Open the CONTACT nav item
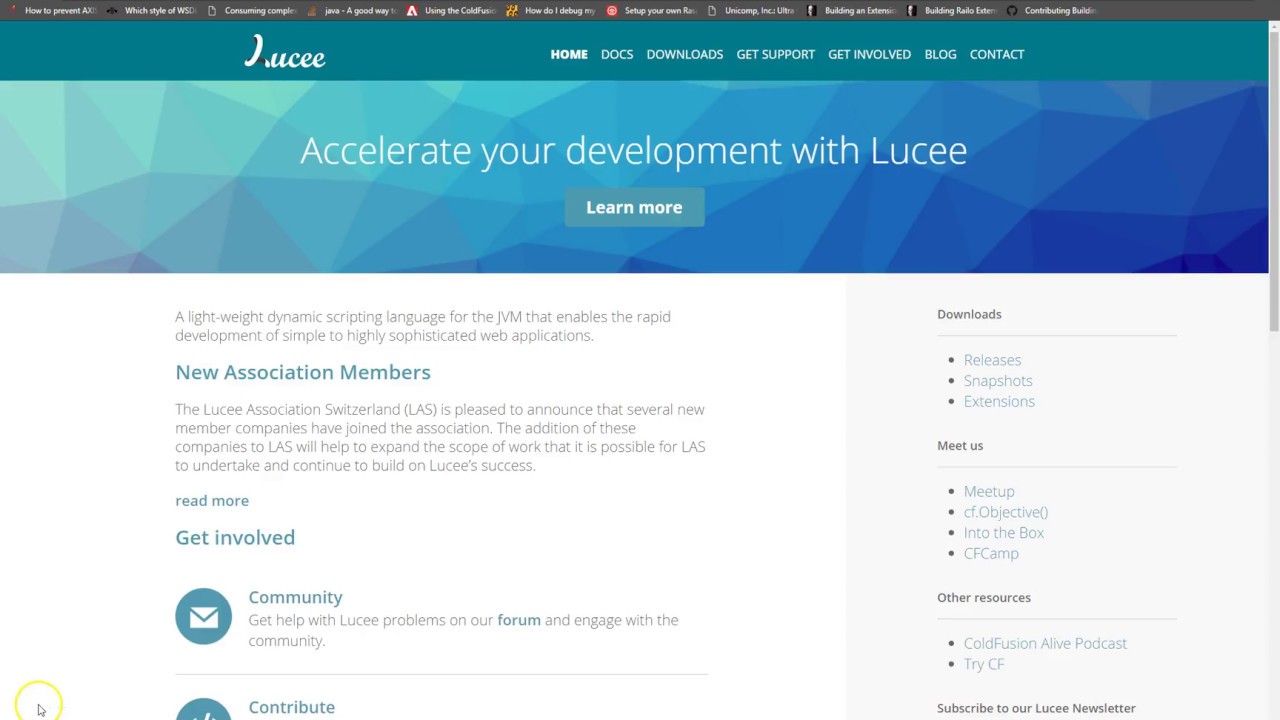The image size is (1280, 720). [x=997, y=54]
